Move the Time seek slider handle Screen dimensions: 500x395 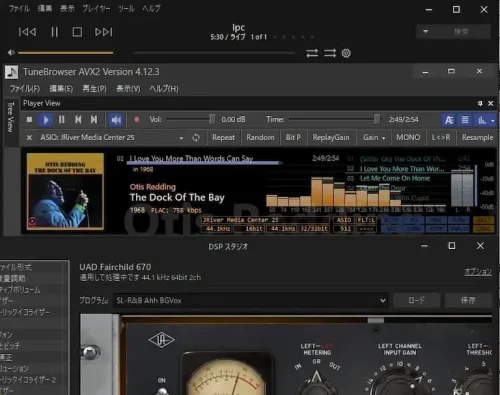pos(377,119)
